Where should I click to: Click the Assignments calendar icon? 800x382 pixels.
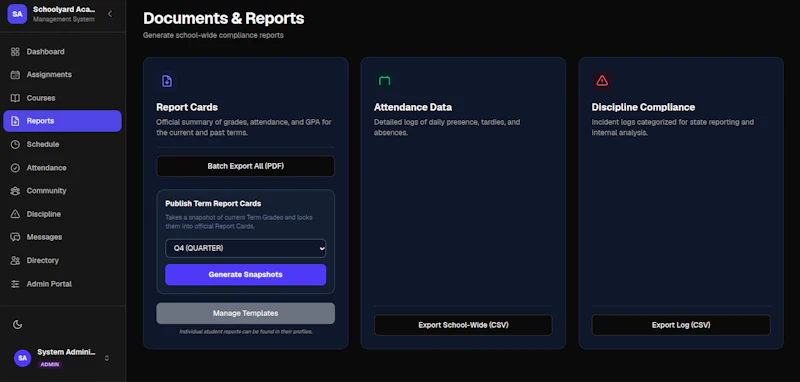click(15, 74)
